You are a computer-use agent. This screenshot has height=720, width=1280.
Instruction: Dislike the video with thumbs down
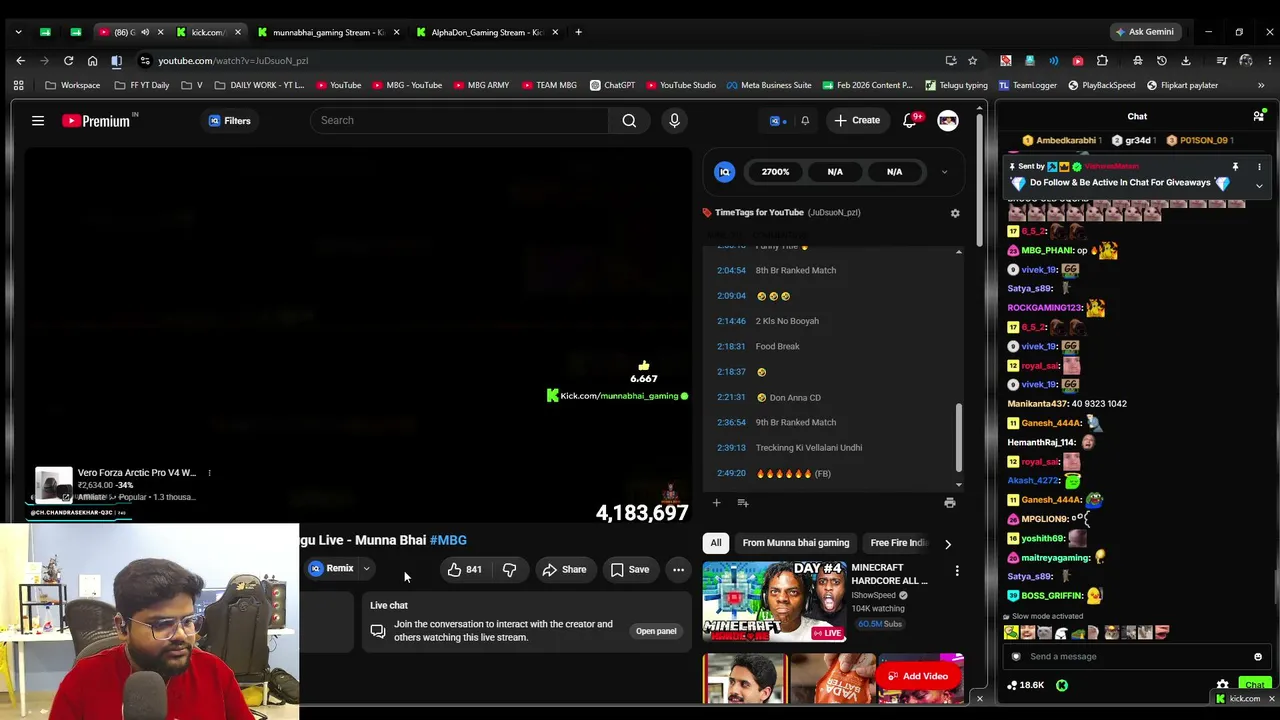(x=509, y=570)
